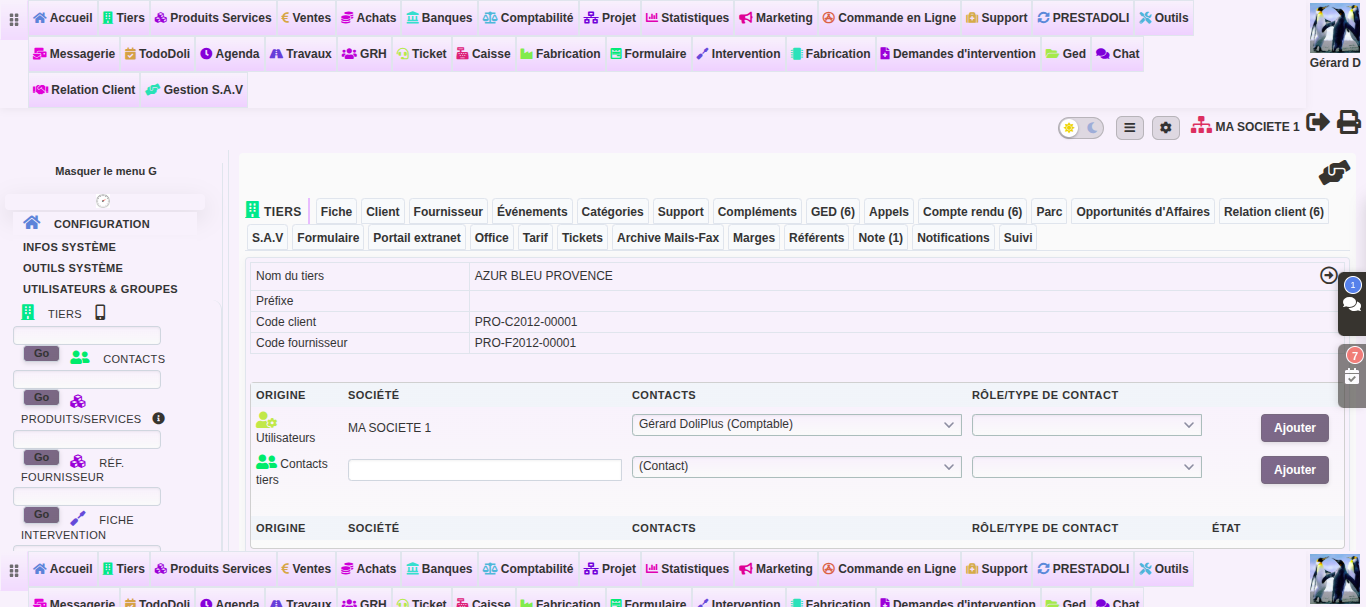Open the Portail extranet tab
This screenshot has height=607, width=1366.
(417, 237)
